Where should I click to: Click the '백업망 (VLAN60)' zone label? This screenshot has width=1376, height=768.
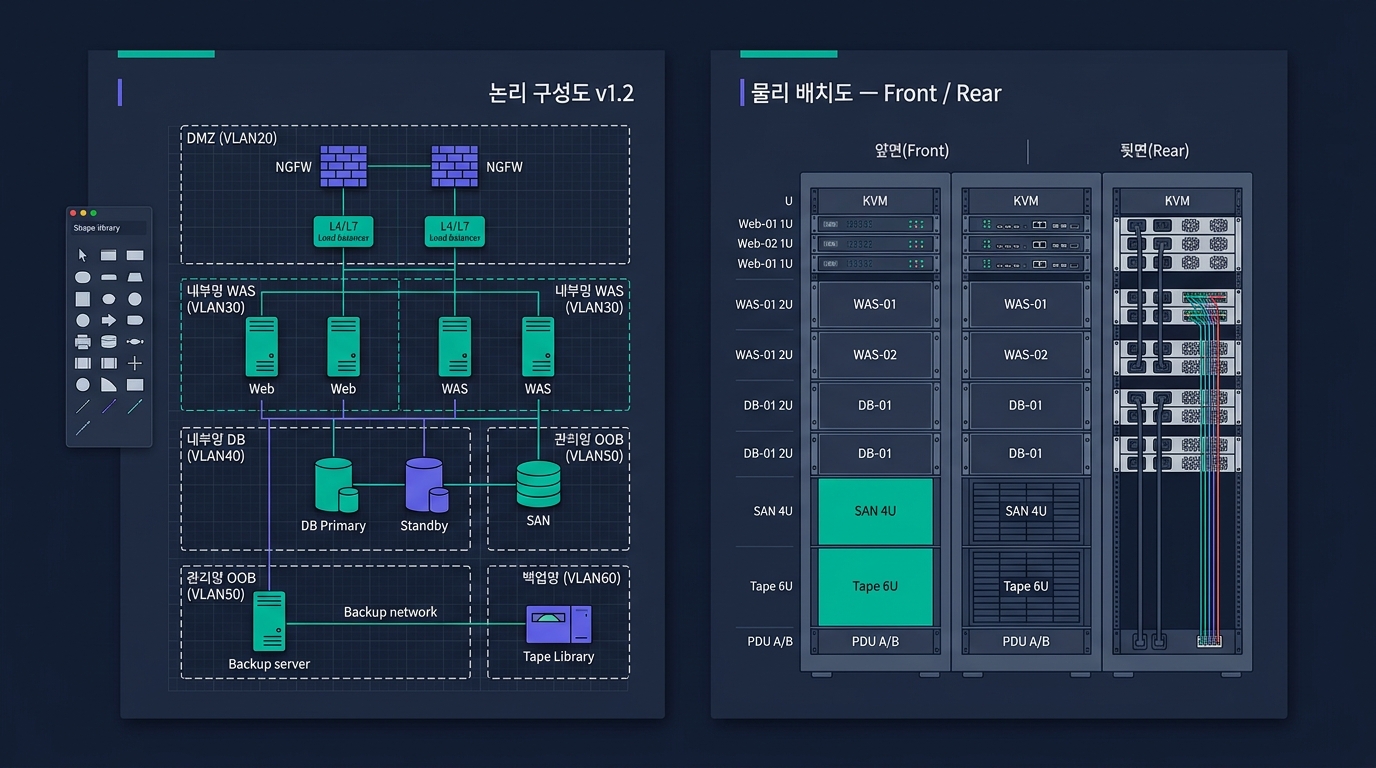[571, 578]
